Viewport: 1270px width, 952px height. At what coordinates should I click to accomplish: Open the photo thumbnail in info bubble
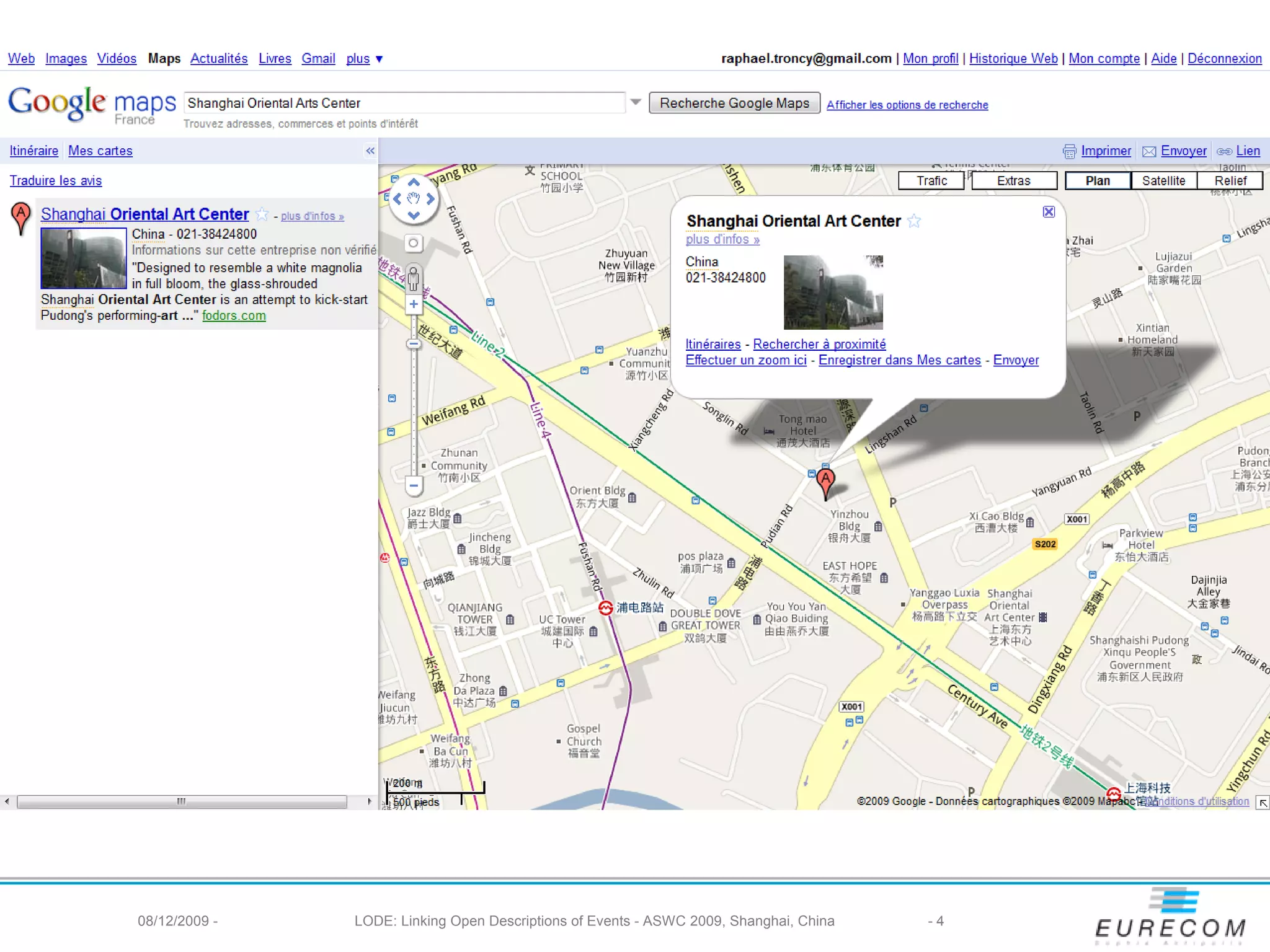(x=833, y=292)
